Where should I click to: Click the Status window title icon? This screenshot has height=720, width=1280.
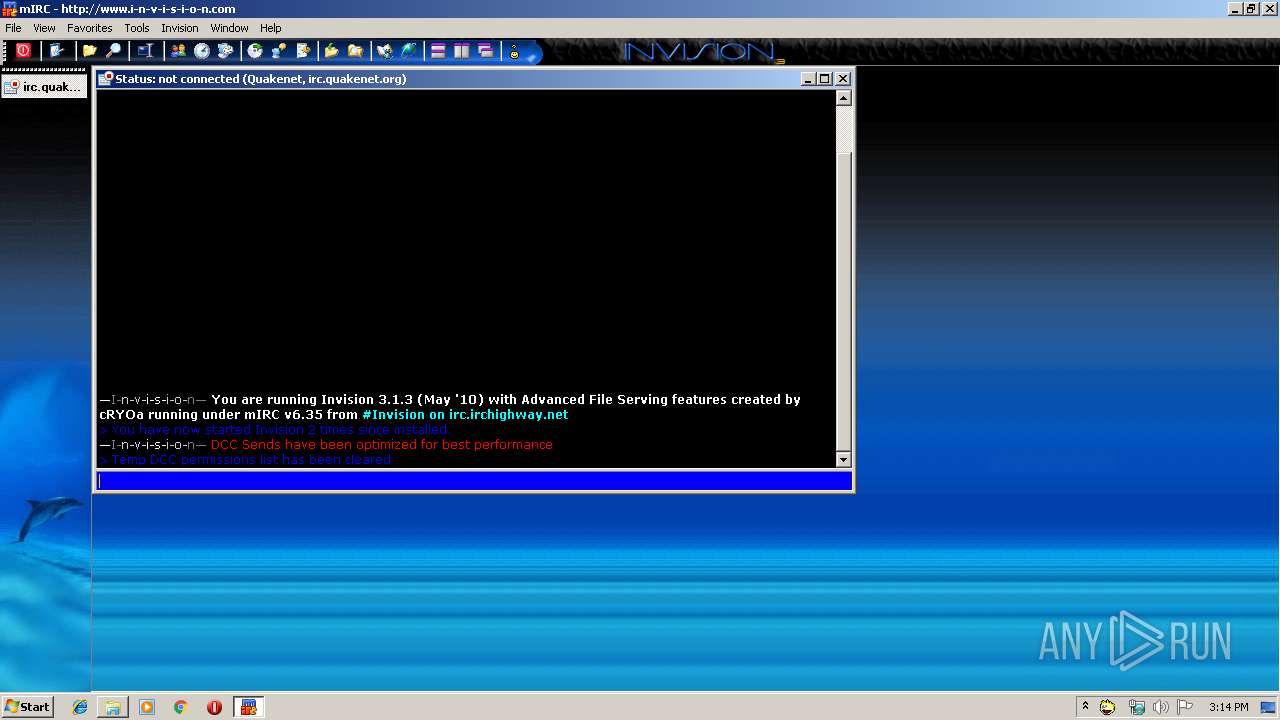pos(105,79)
